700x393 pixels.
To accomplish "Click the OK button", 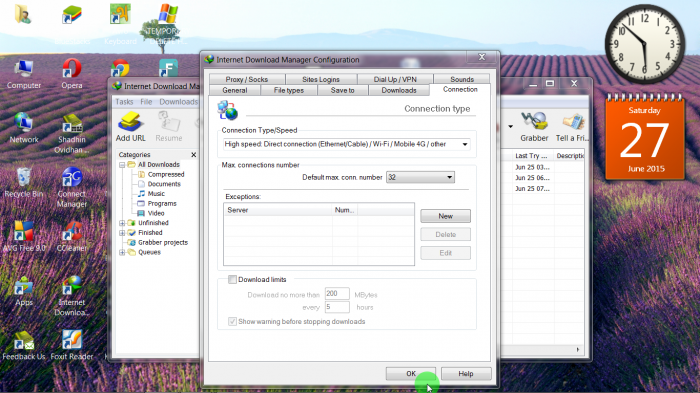I will pyautogui.click(x=411, y=374).
